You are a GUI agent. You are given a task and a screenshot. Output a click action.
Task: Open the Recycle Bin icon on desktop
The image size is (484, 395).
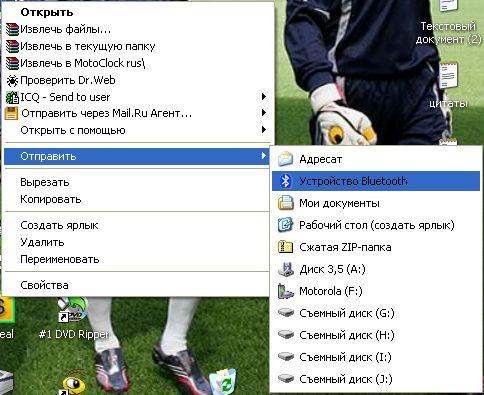(222, 381)
